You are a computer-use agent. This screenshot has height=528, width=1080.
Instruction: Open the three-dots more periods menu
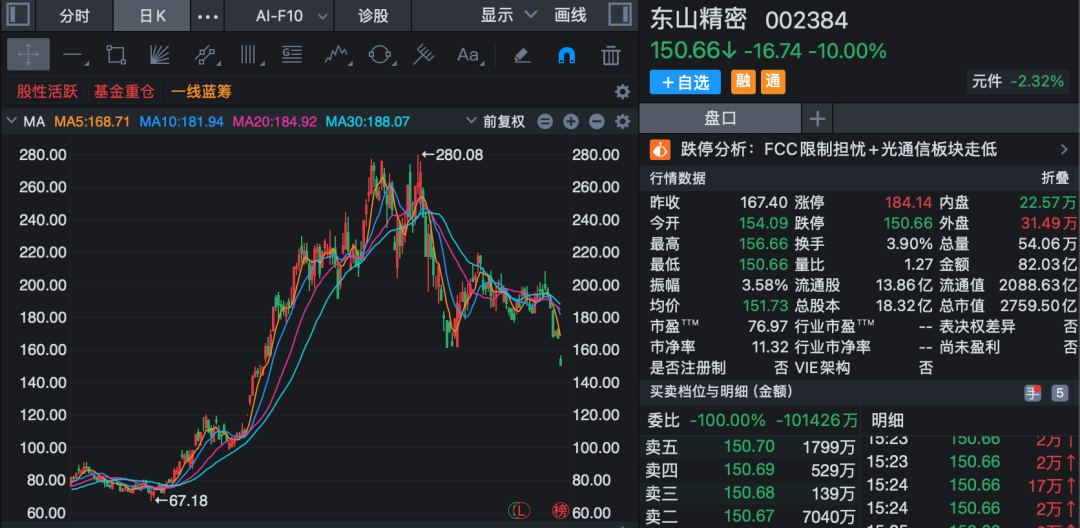[x=208, y=16]
